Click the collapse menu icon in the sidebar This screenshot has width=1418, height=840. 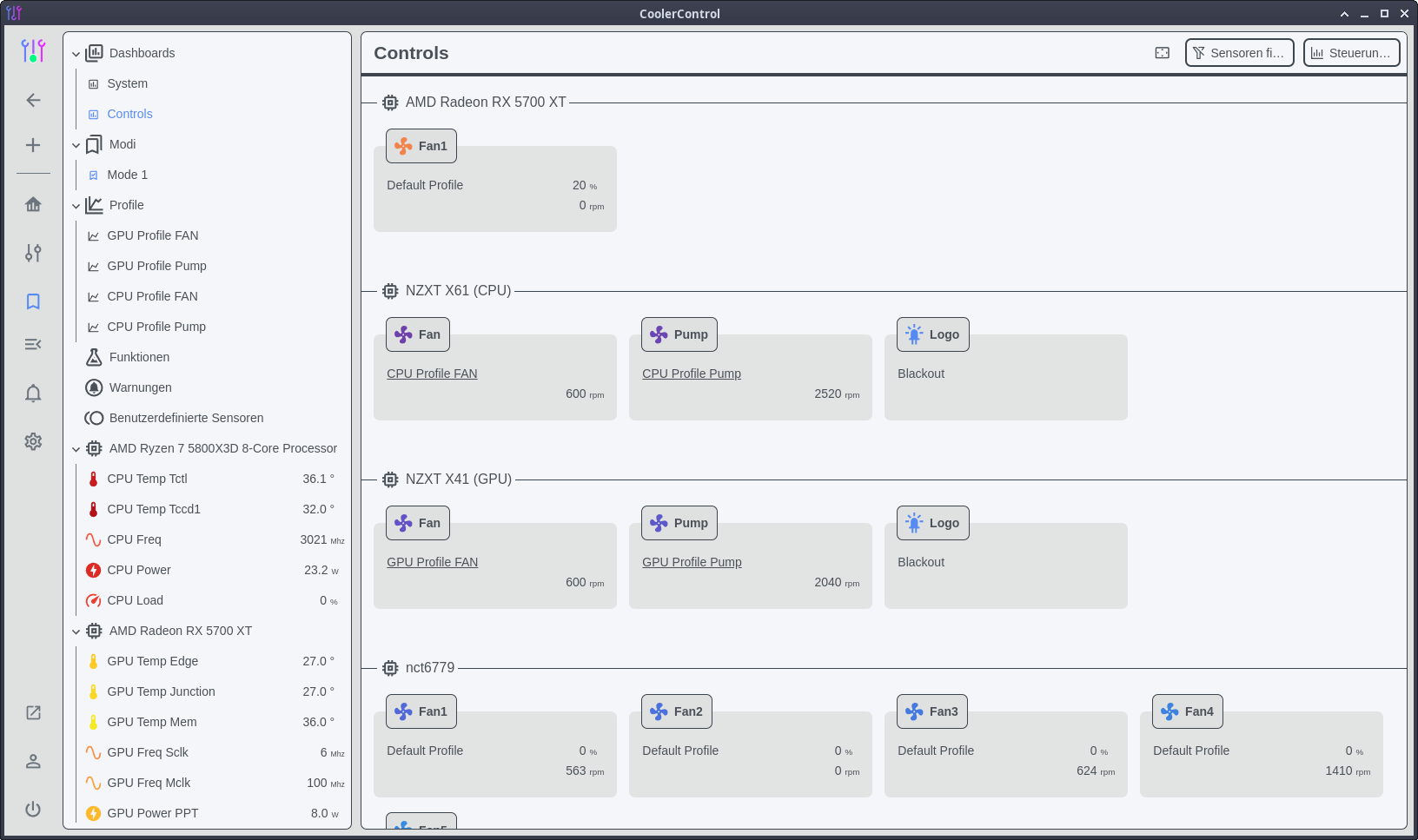click(x=33, y=345)
